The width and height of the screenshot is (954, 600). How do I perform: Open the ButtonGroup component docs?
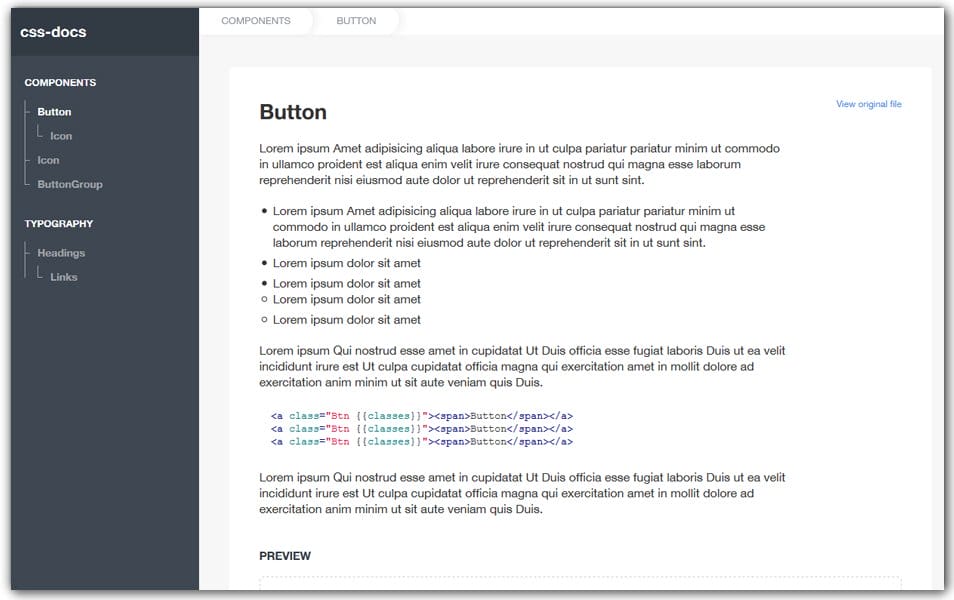(69, 184)
